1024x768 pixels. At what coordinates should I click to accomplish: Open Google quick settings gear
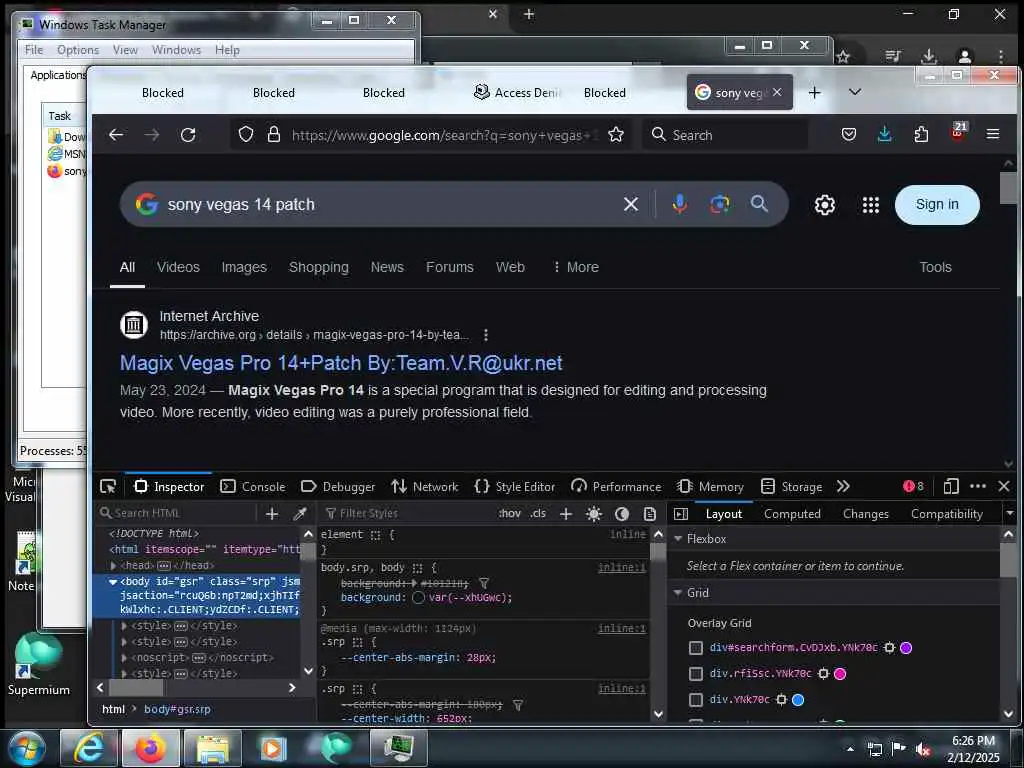825,205
